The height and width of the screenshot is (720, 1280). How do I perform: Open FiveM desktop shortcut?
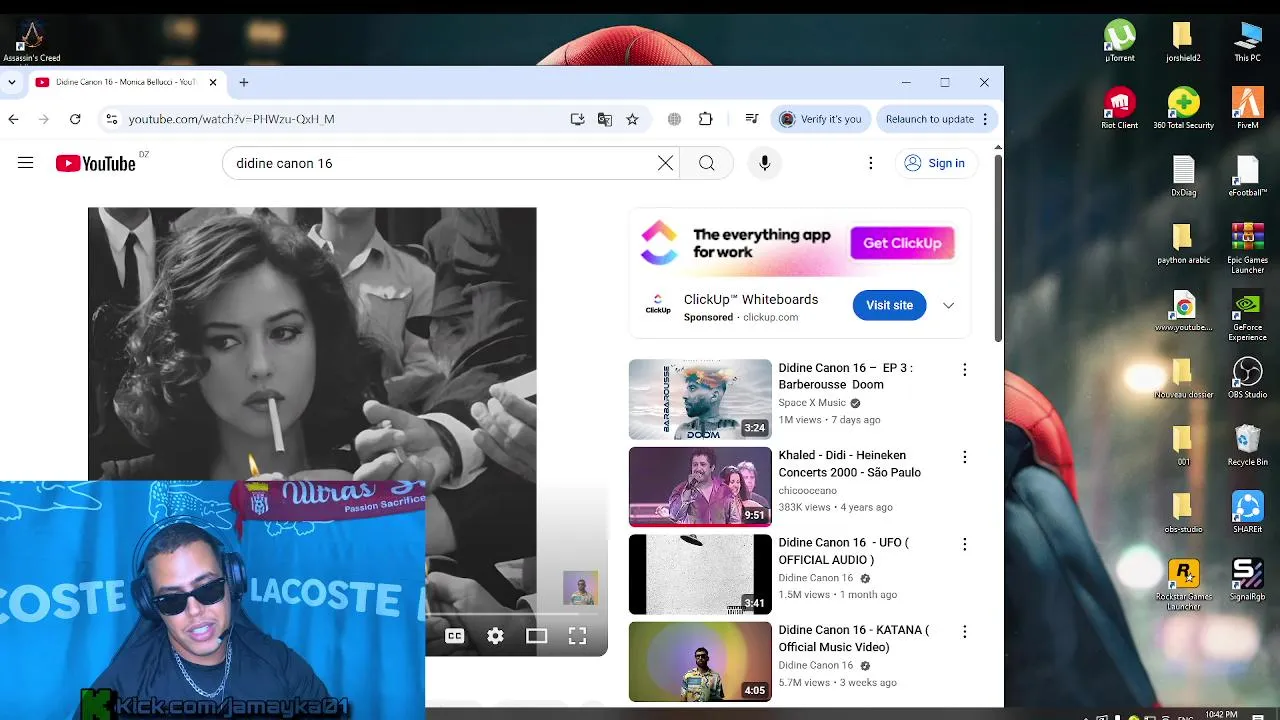tap(1247, 108)
